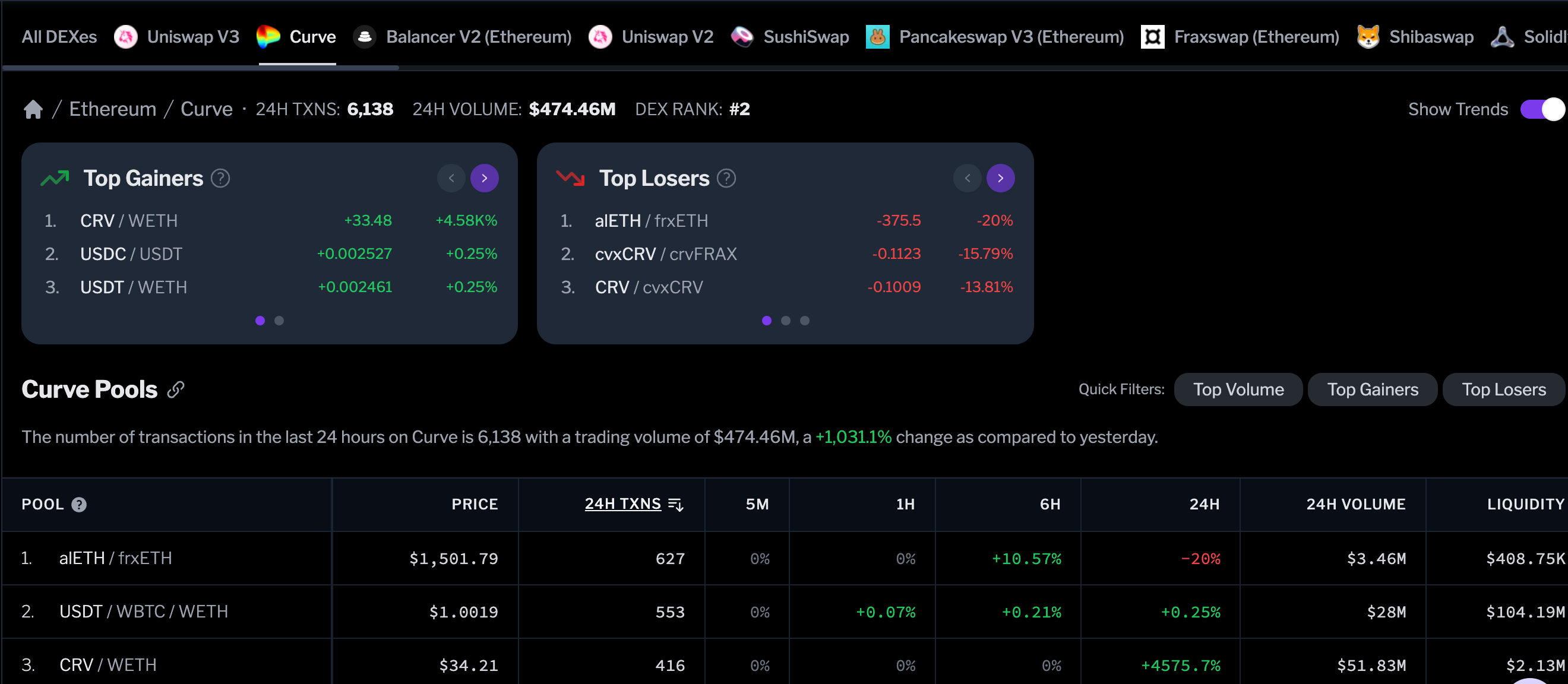Screen dimensions: 1568x684
Task: Click the Shibaswap dog logo icon
Action: [1368, 37]
